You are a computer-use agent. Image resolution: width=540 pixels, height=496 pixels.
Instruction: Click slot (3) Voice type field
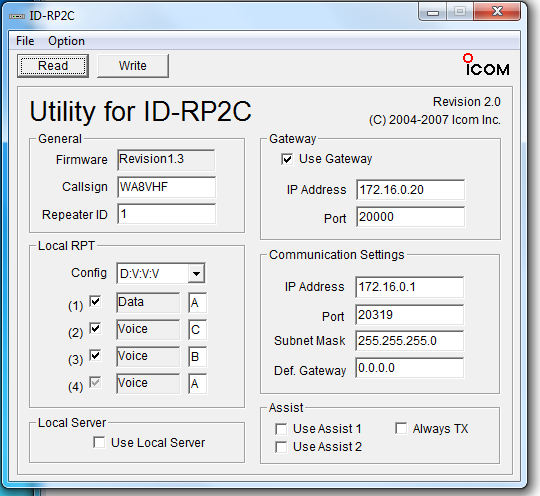tap(148, 356)
